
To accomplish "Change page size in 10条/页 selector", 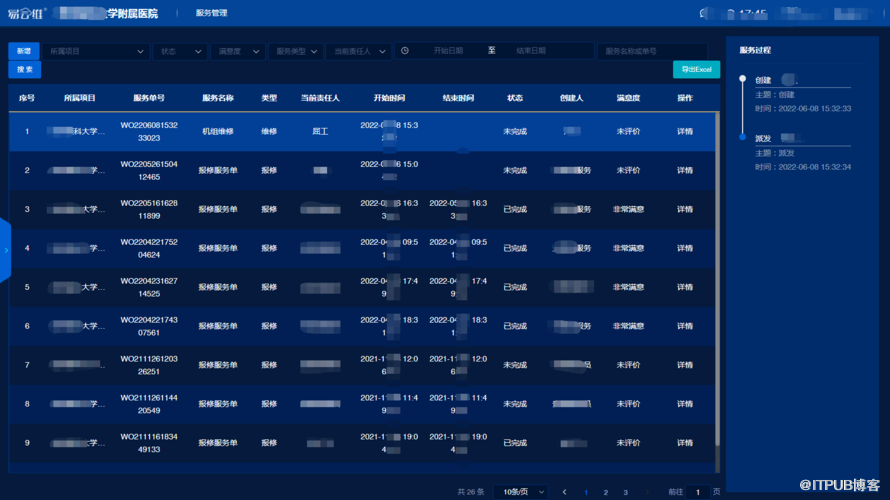I will (x=521, y=492).
